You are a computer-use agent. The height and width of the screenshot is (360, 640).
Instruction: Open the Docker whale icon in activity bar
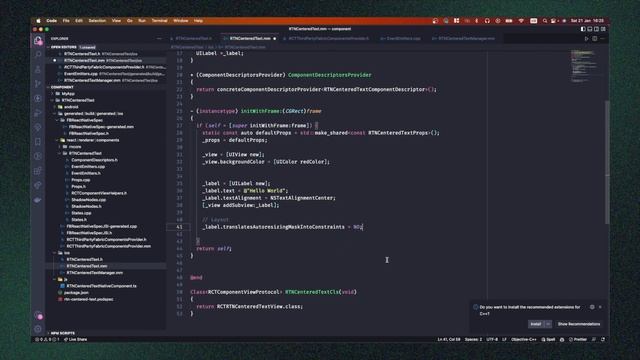tap(38, 200)
